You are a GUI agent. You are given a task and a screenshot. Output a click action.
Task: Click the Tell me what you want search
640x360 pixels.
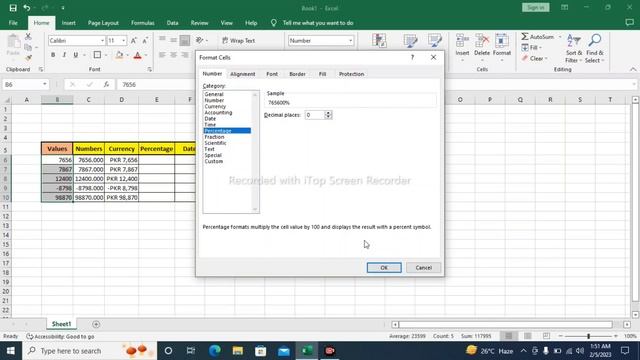[x=318, y=23]
